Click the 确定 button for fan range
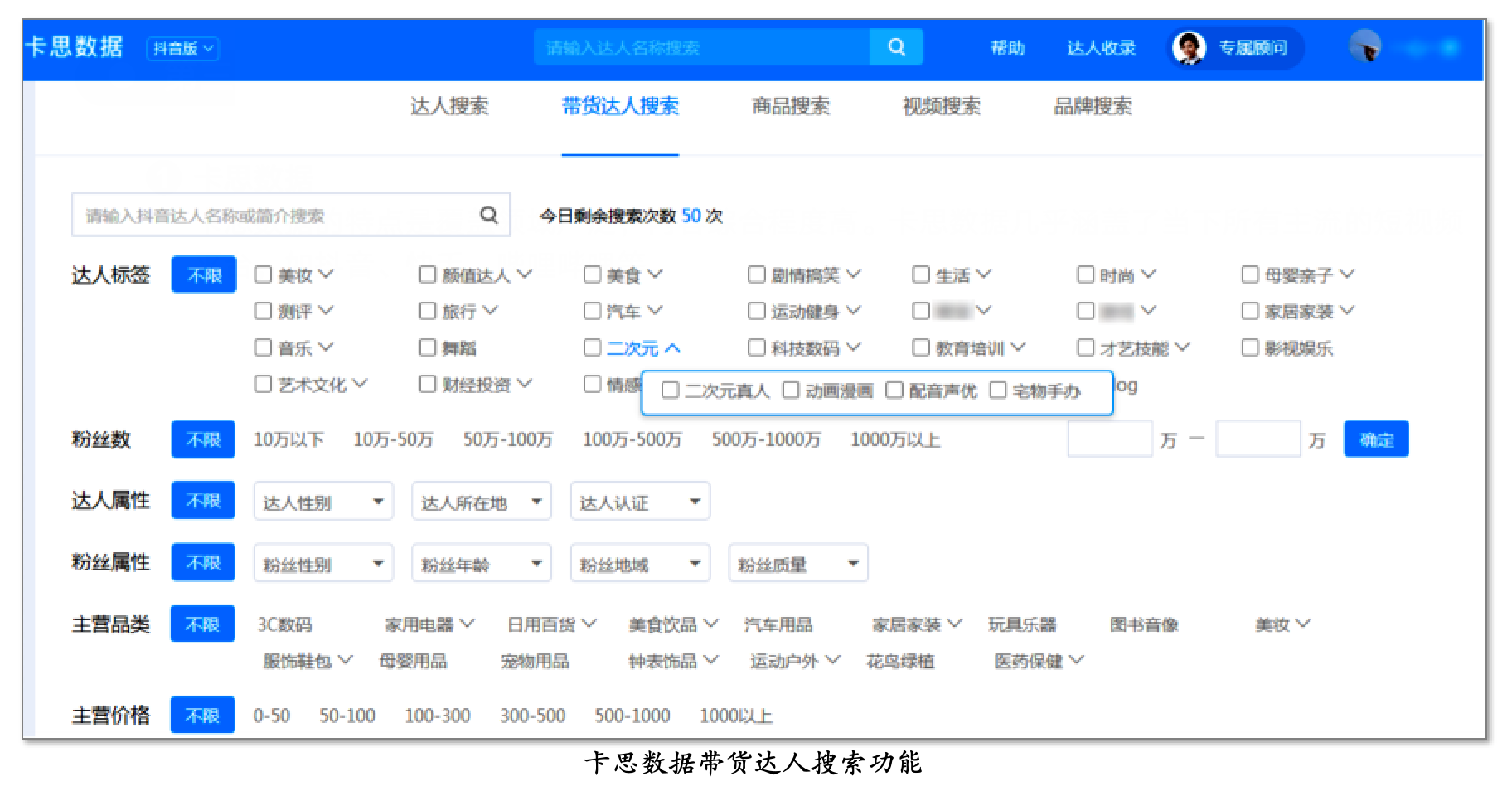Viewport: 1512px width, 796px height. [1376, 439]
